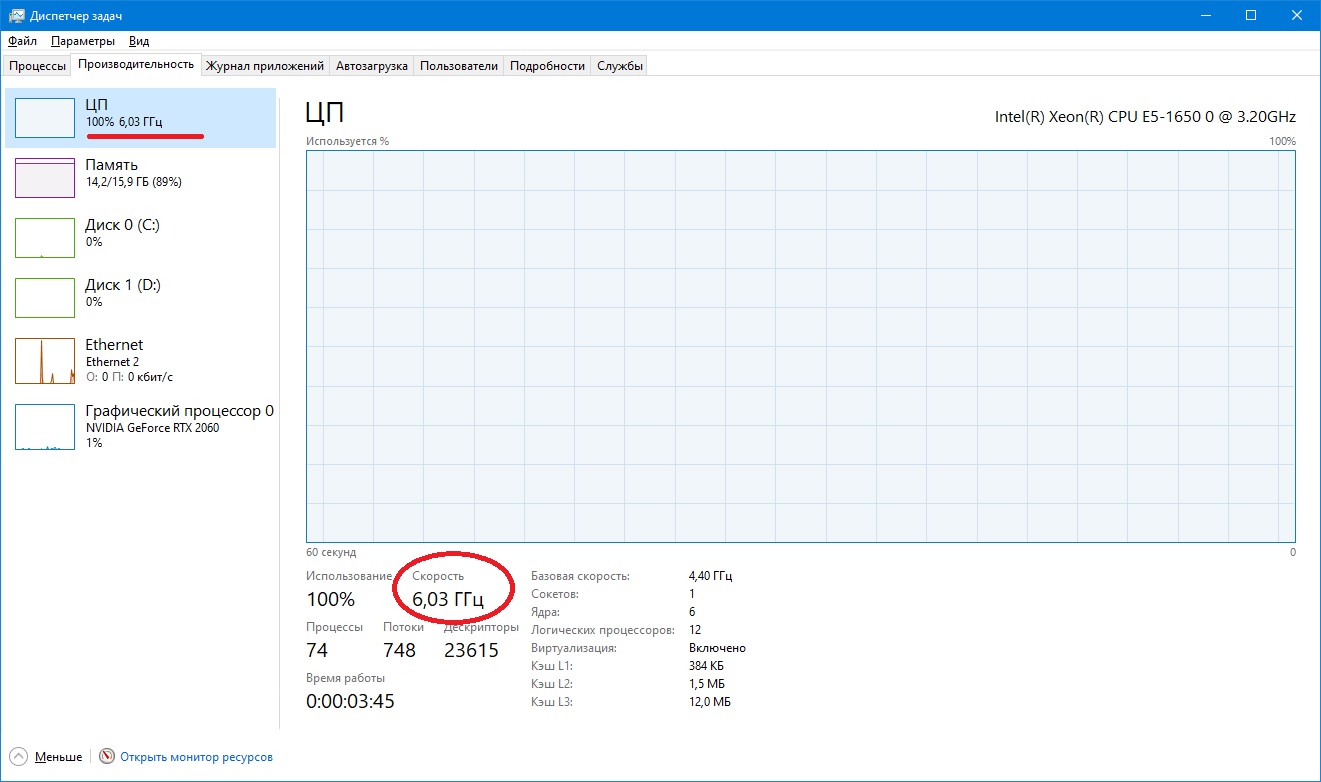Image resolution: width=1321 pixels, height=782 pixels.
Task: Open the Файл menu
Action: point(22,41)
